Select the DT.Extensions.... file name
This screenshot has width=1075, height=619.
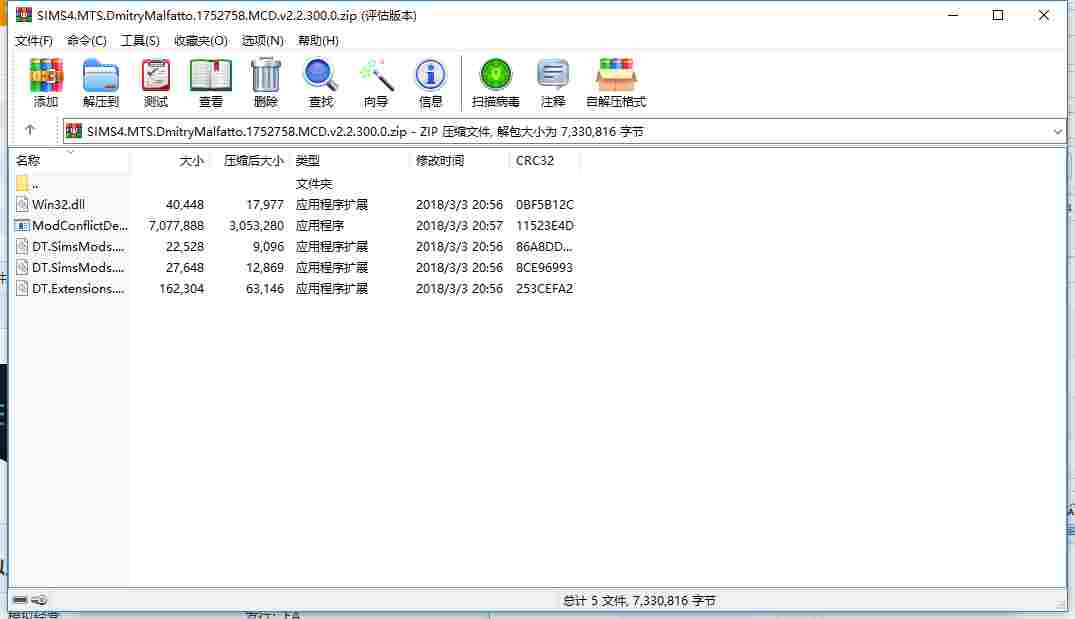[x=78, y=289]
